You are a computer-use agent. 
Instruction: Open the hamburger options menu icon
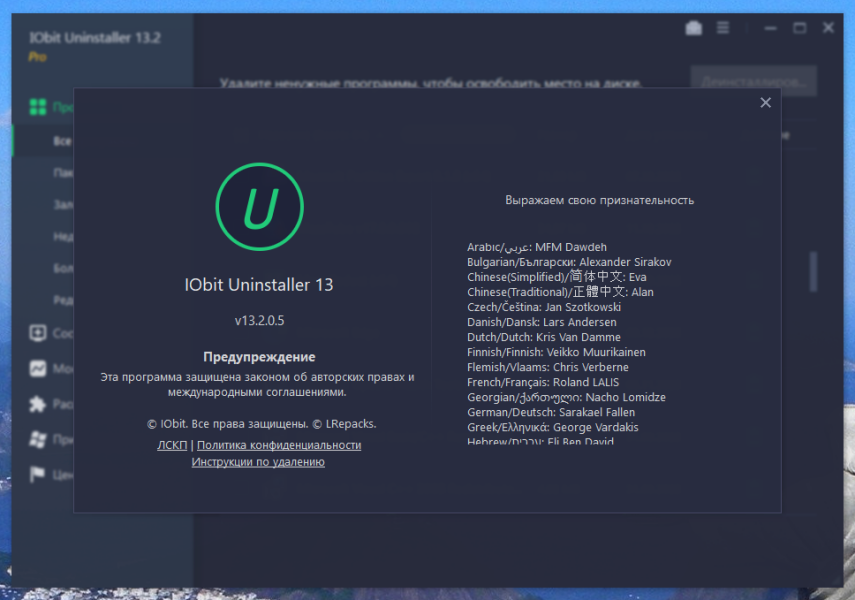[x=723, y=27]
